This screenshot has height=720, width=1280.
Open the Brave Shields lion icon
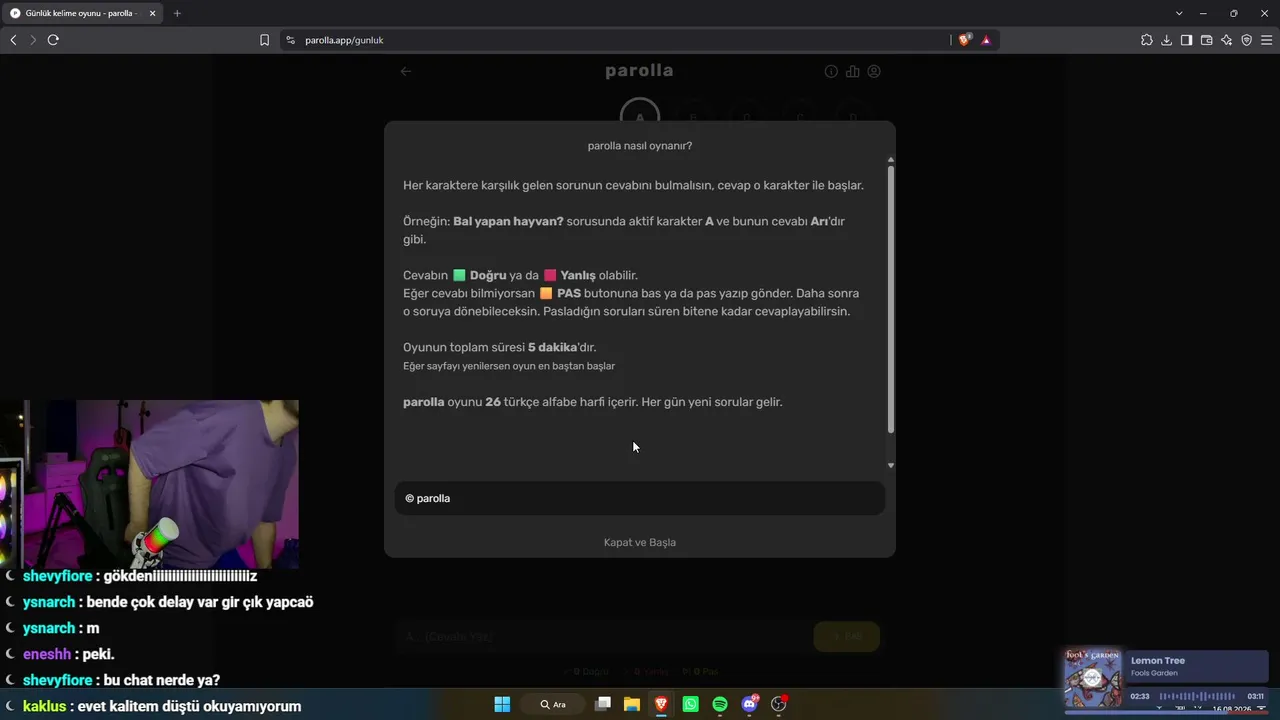pyautogui.click(x=964, y=40)
